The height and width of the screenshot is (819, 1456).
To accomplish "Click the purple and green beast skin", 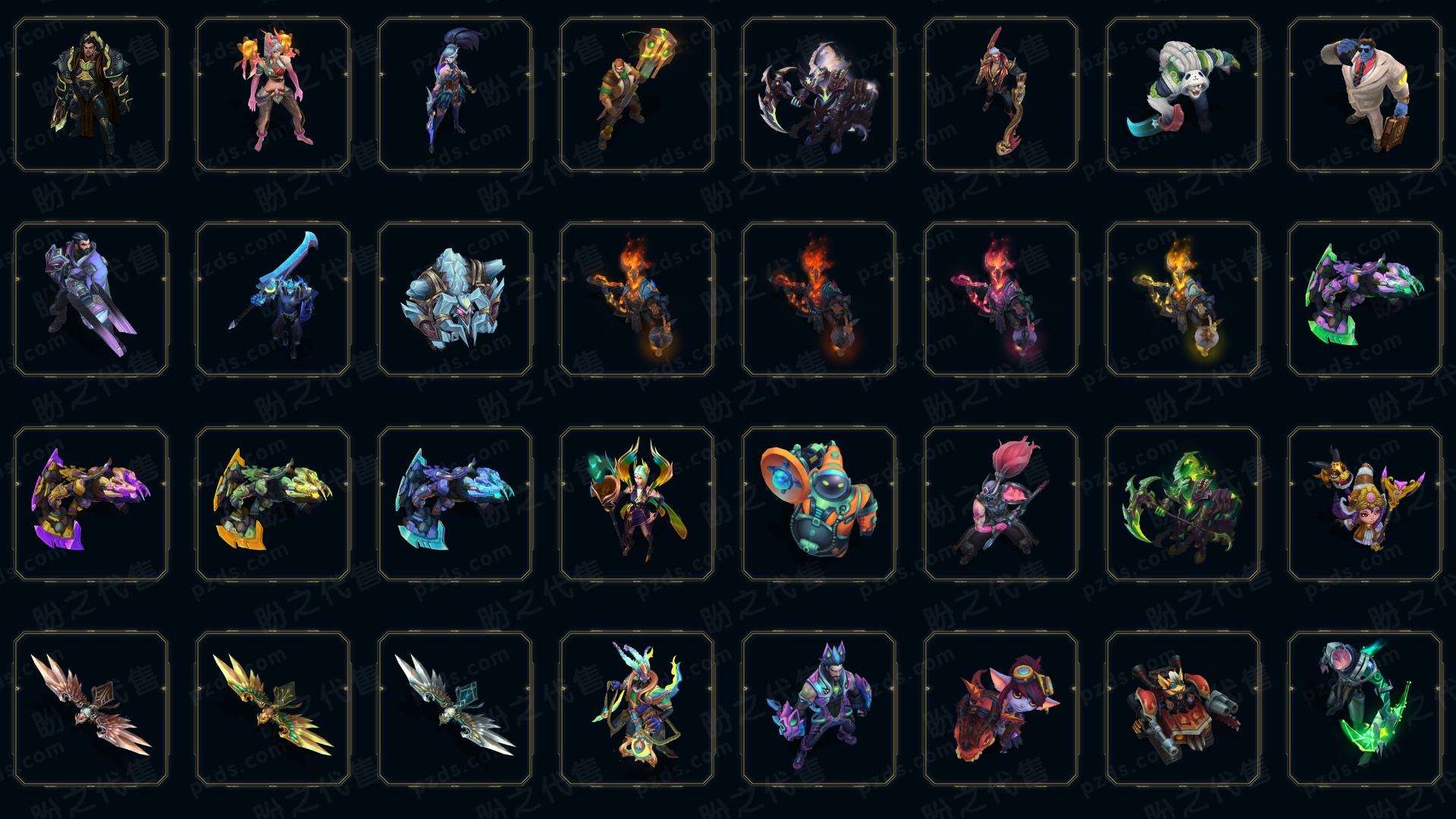I will (x=1365, y=299).
